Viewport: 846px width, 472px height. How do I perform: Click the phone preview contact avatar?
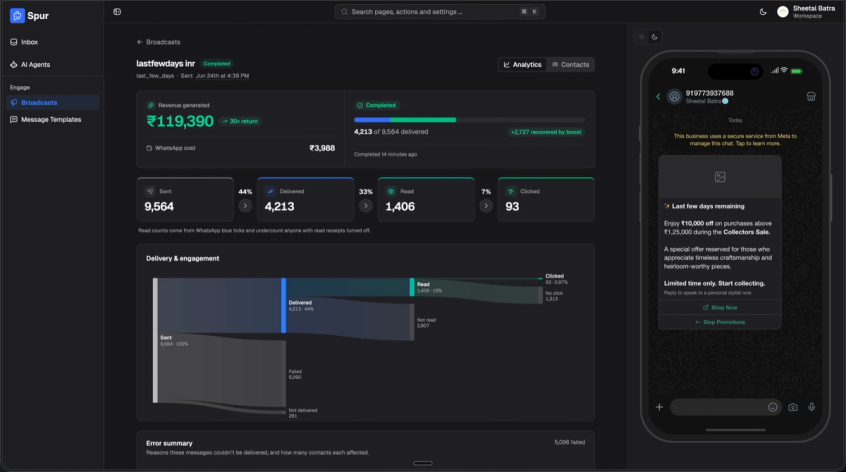(674, 97)
